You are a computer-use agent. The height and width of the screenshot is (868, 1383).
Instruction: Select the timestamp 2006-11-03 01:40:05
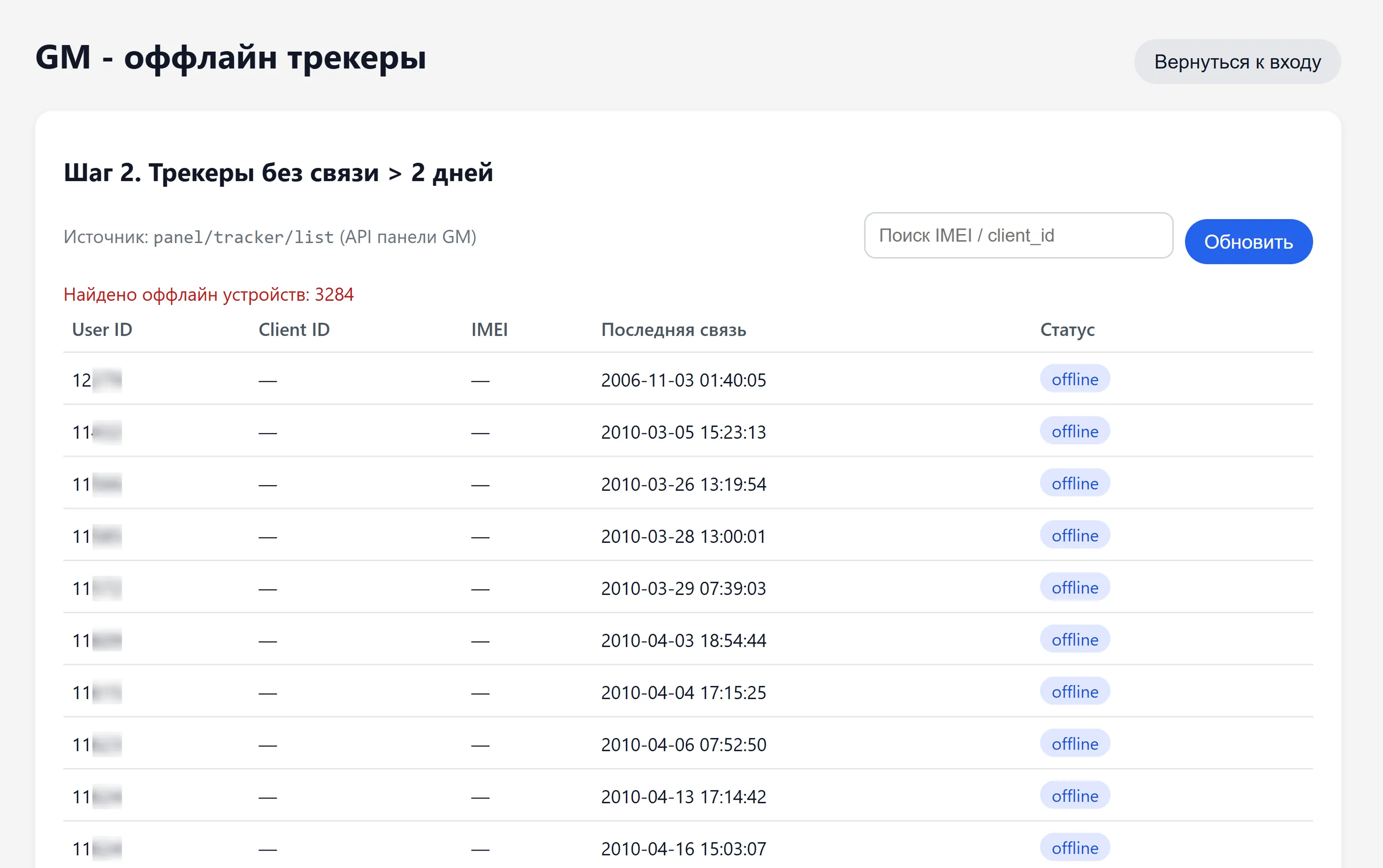(684, 380)
